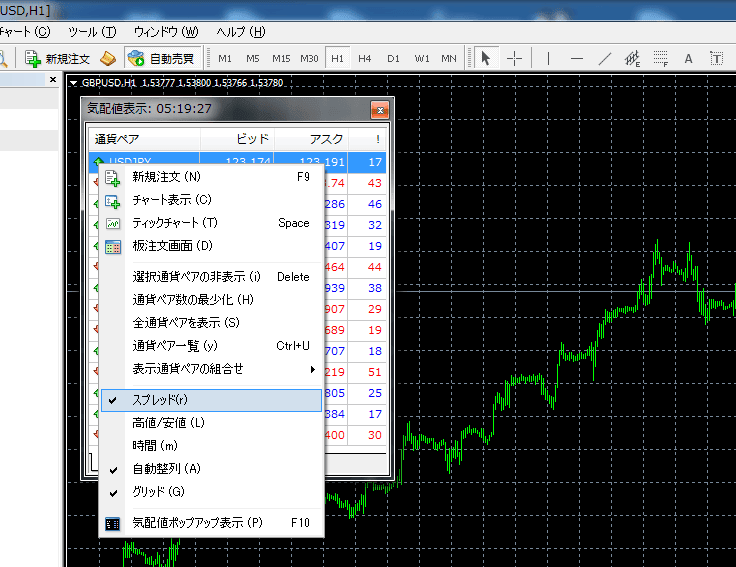This screenshot has height=567, width=736.
Task: Choose 板注文画面 (D) menu entry
Action: click(x=212, y=246)
